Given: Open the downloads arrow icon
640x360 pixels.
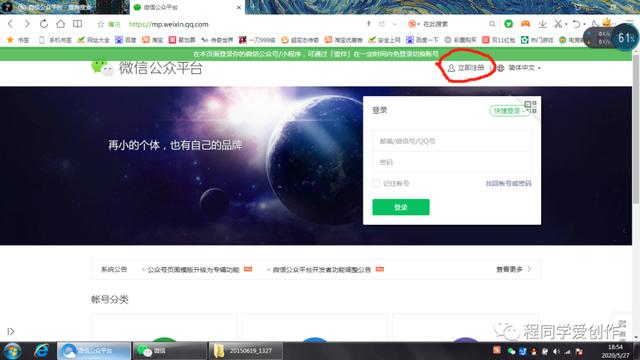Looking at the screenshot, I should point(542,24).
